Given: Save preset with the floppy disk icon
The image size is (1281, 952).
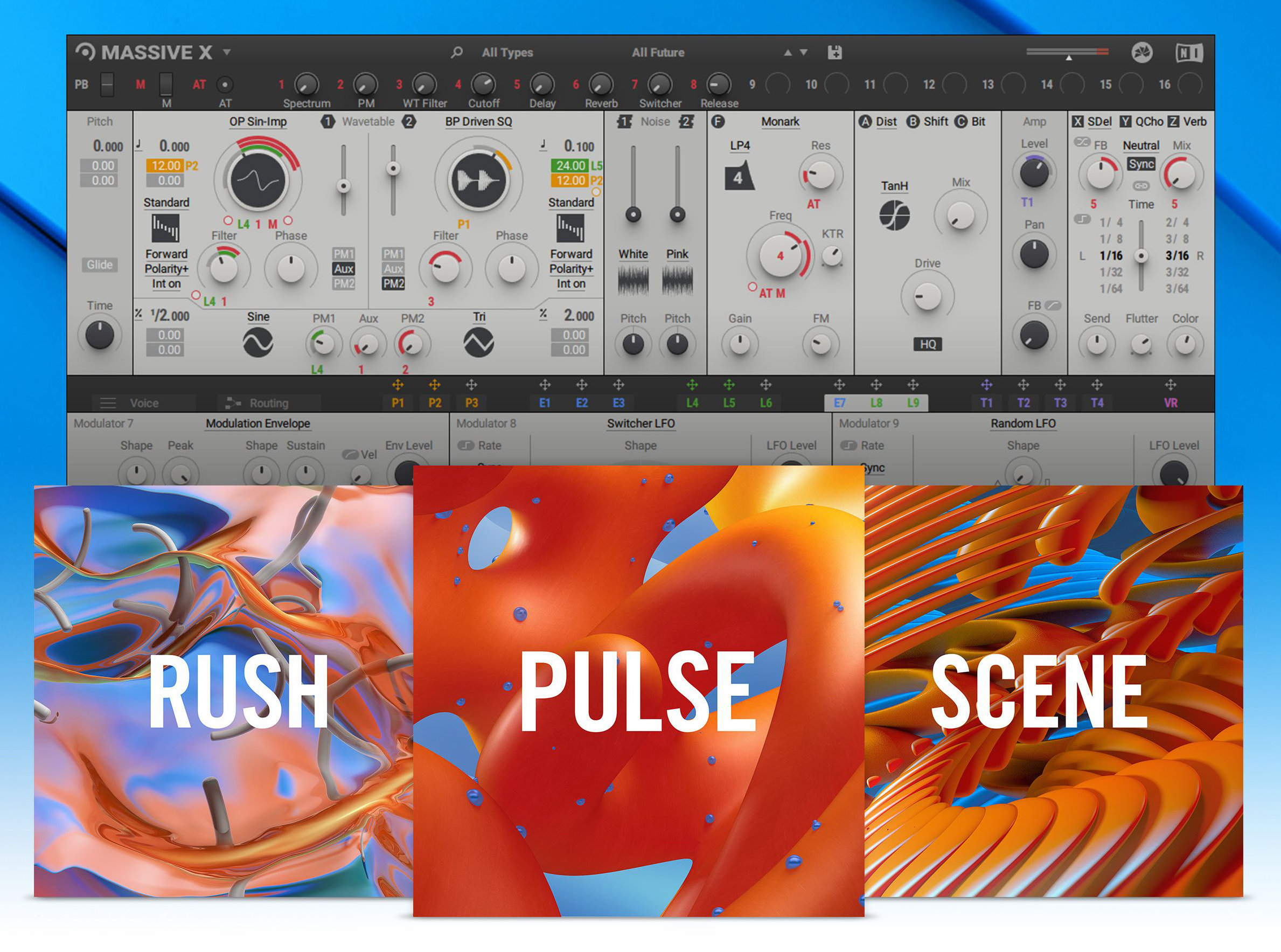Looking at the screenshot, I should [x=834, y=52].
